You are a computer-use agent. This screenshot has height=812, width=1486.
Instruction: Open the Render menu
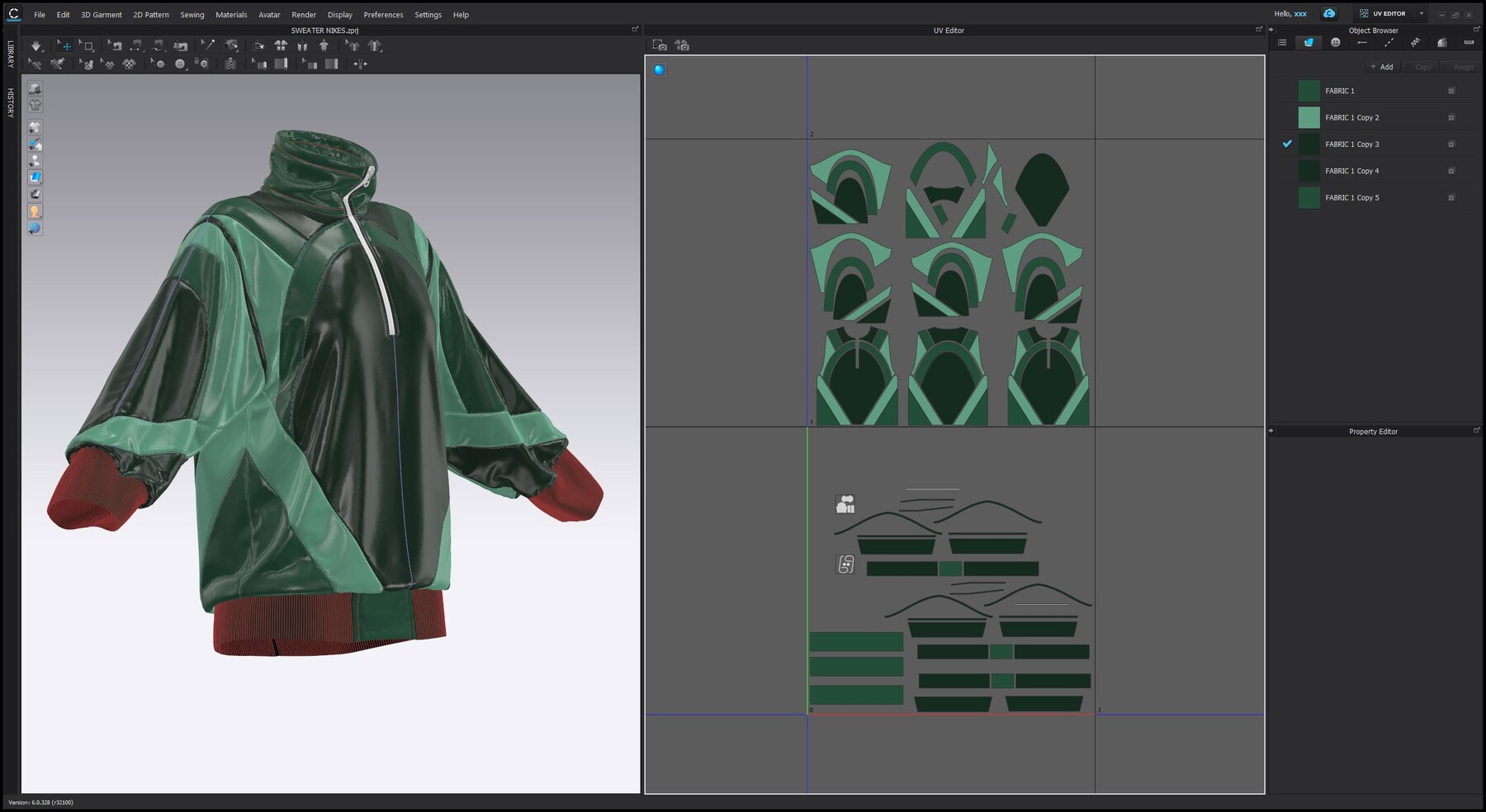coord(303,14)
